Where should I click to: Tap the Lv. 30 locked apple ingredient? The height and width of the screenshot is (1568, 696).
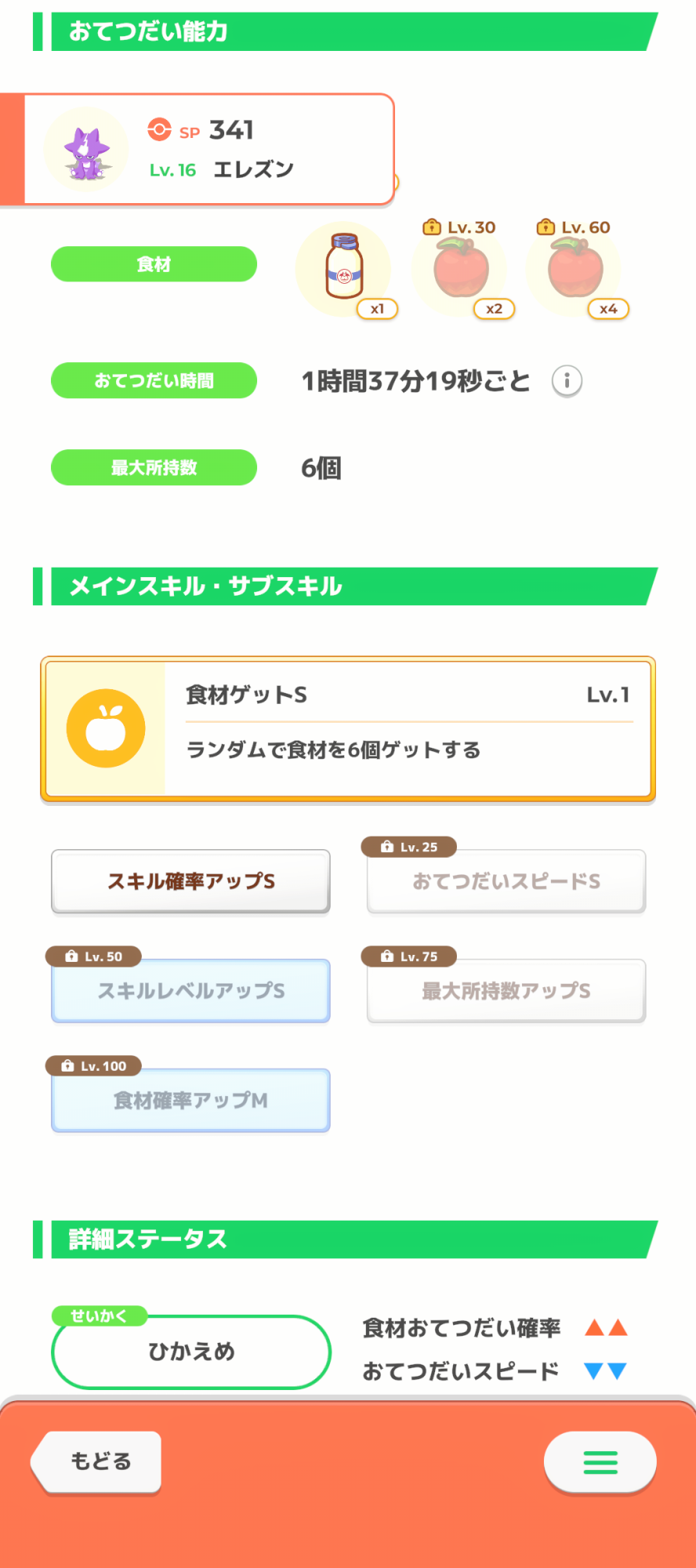(461, 268)
